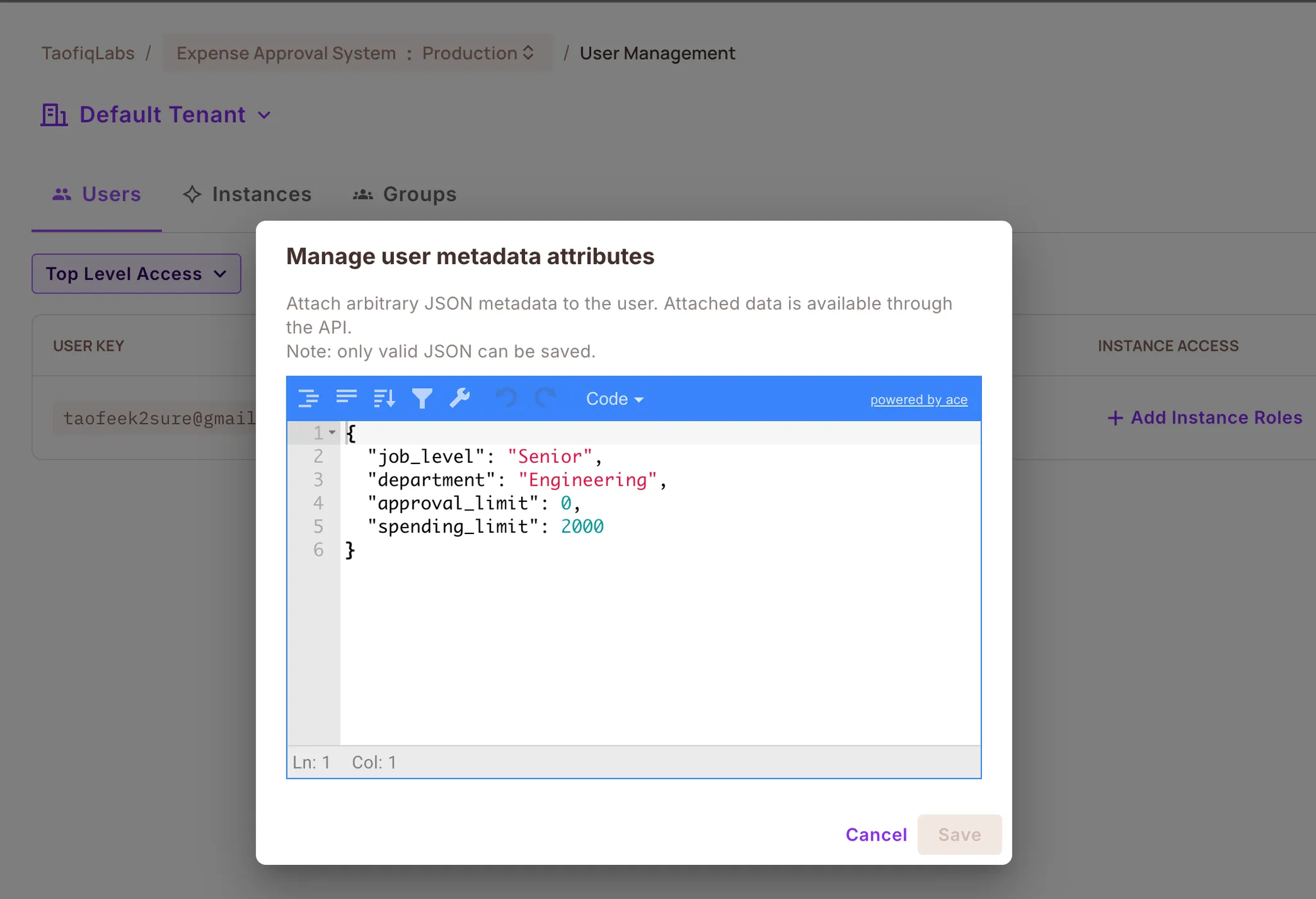
Task: Click the format JSON icon in the editor toolbar
Action: point(308,399)
